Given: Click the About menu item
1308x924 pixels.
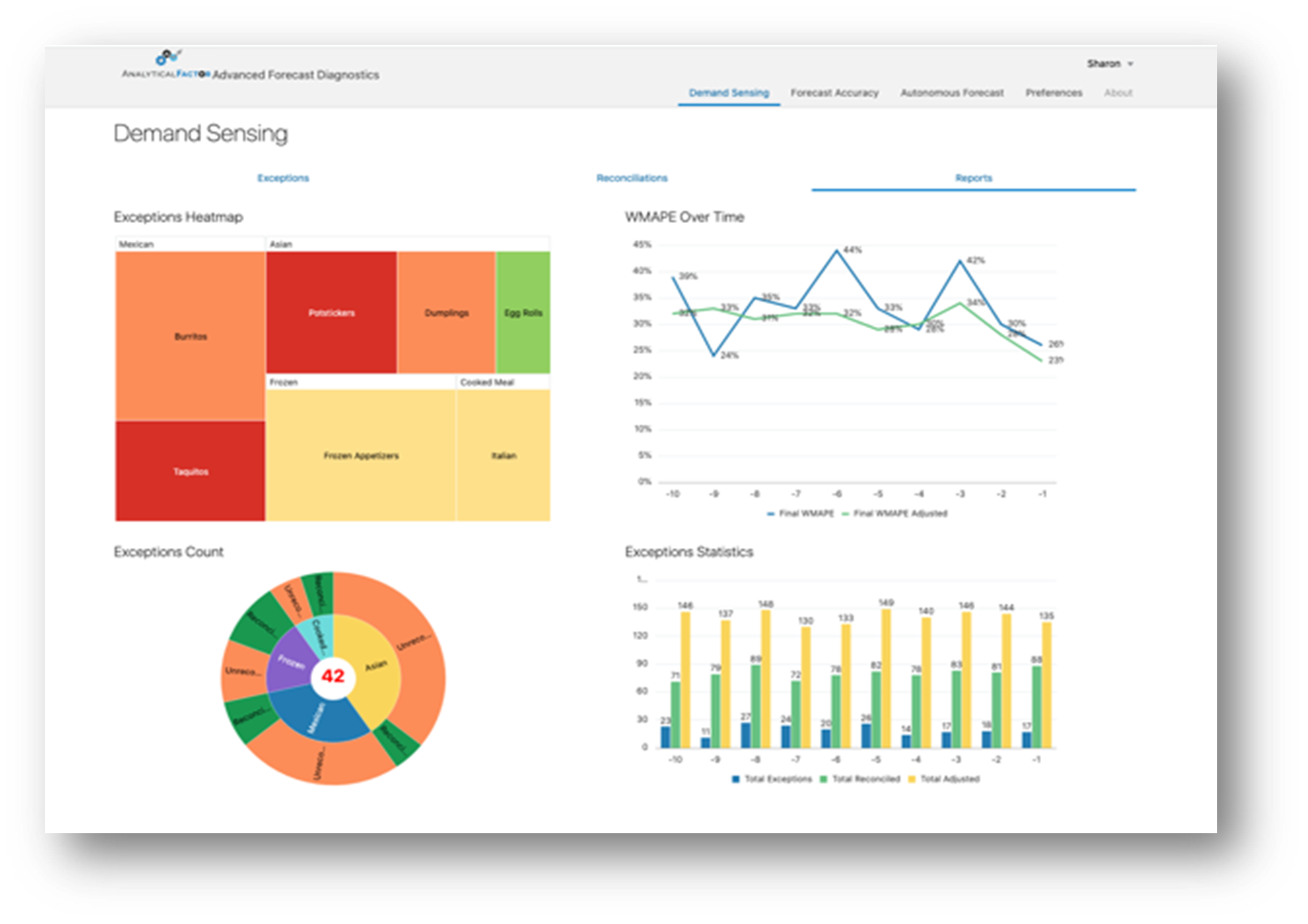Looking at the screenshot, I should point(1118,93).
